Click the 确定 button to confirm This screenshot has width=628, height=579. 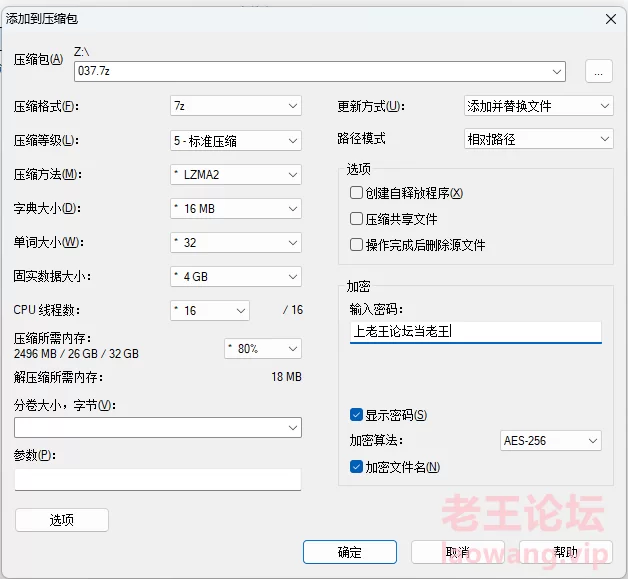(x=350, y=552)
